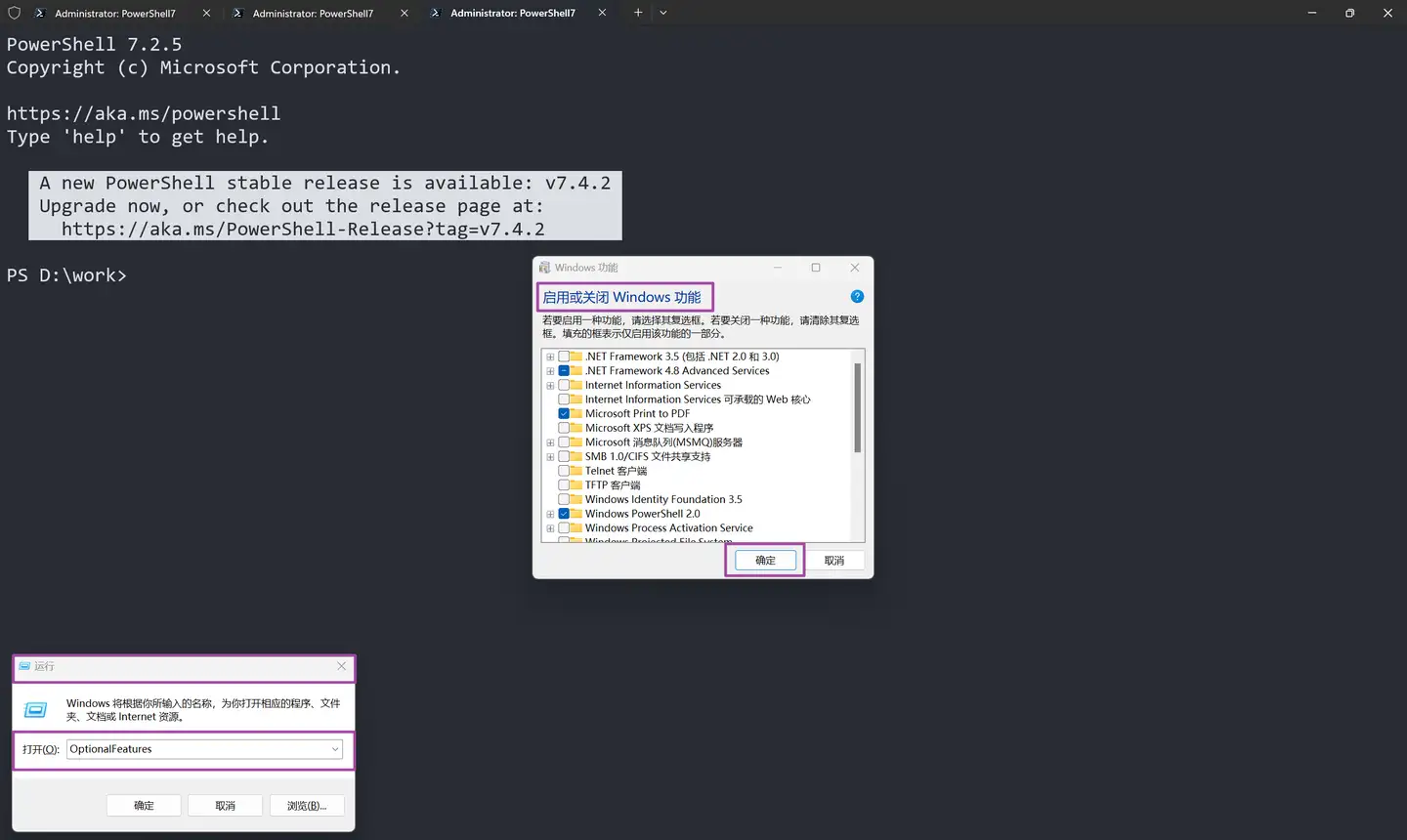Screen dimensions: 1407x840
Task: Close the active third PowerShell7 tab
Action: [x=602, y=13]
